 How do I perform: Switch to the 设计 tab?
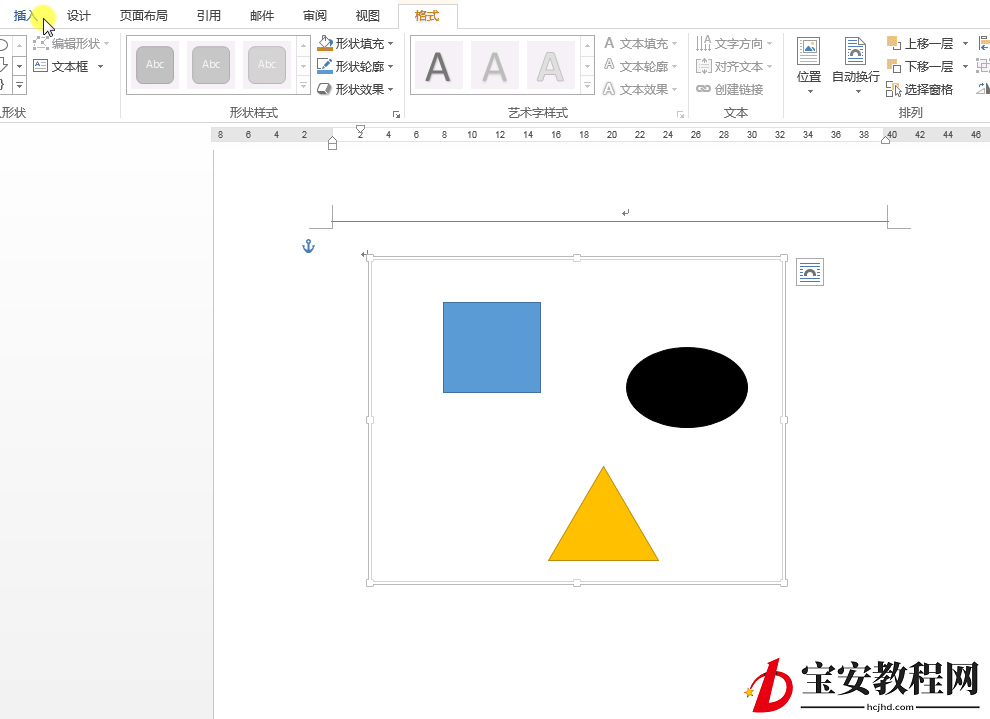79,16
